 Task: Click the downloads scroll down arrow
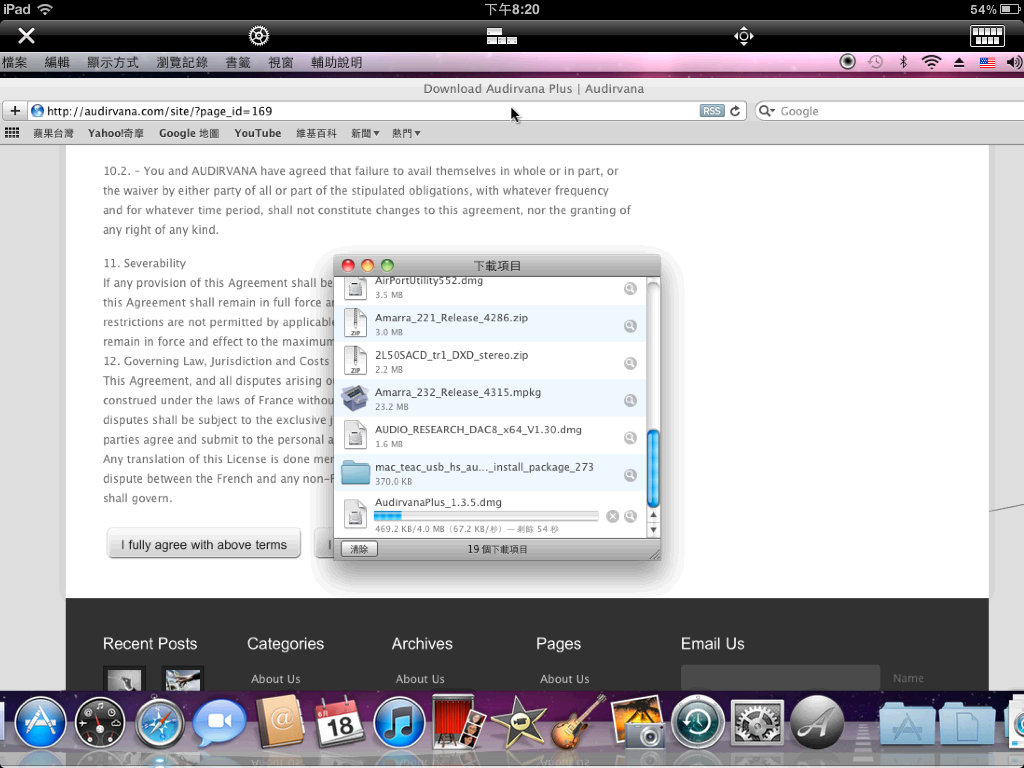tap(653, 530)
